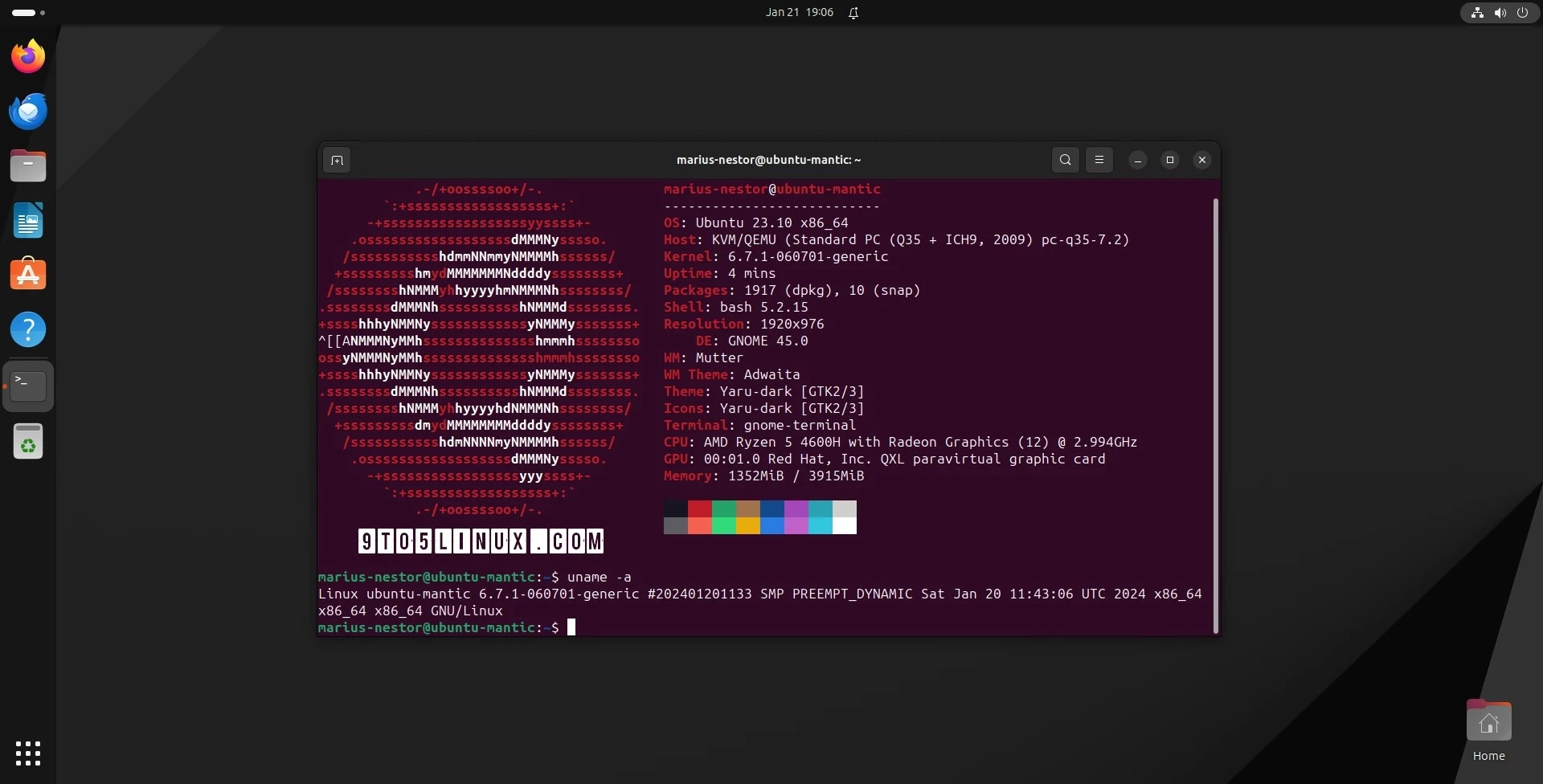Click the terminal vertical scrollbar
The width and height of the screenshot is (1543, 784).
[x=1215, y=415]
